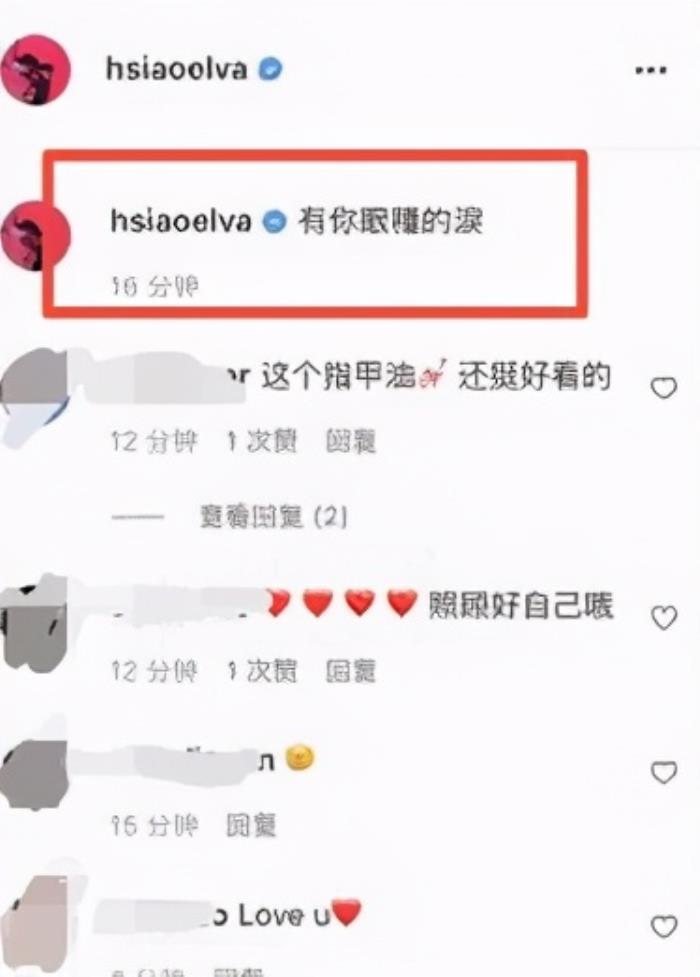Image resolution: width=700 pixels, height=977 pixels.
Task: Like the smiley emoji comment with heart
Action: pos(663,773)
